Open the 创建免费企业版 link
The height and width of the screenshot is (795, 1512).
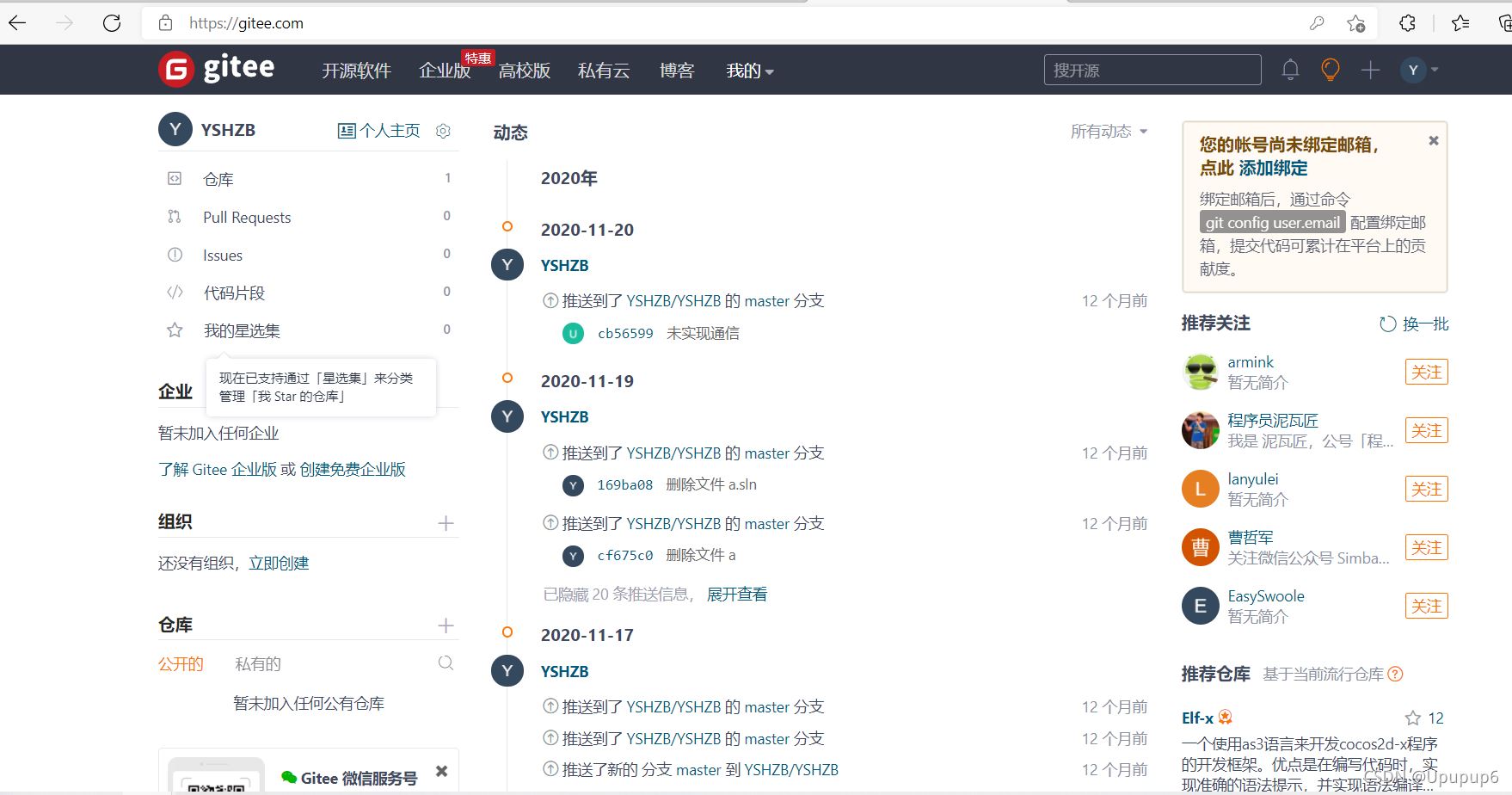pyautogui.click(x=353, y=470)
